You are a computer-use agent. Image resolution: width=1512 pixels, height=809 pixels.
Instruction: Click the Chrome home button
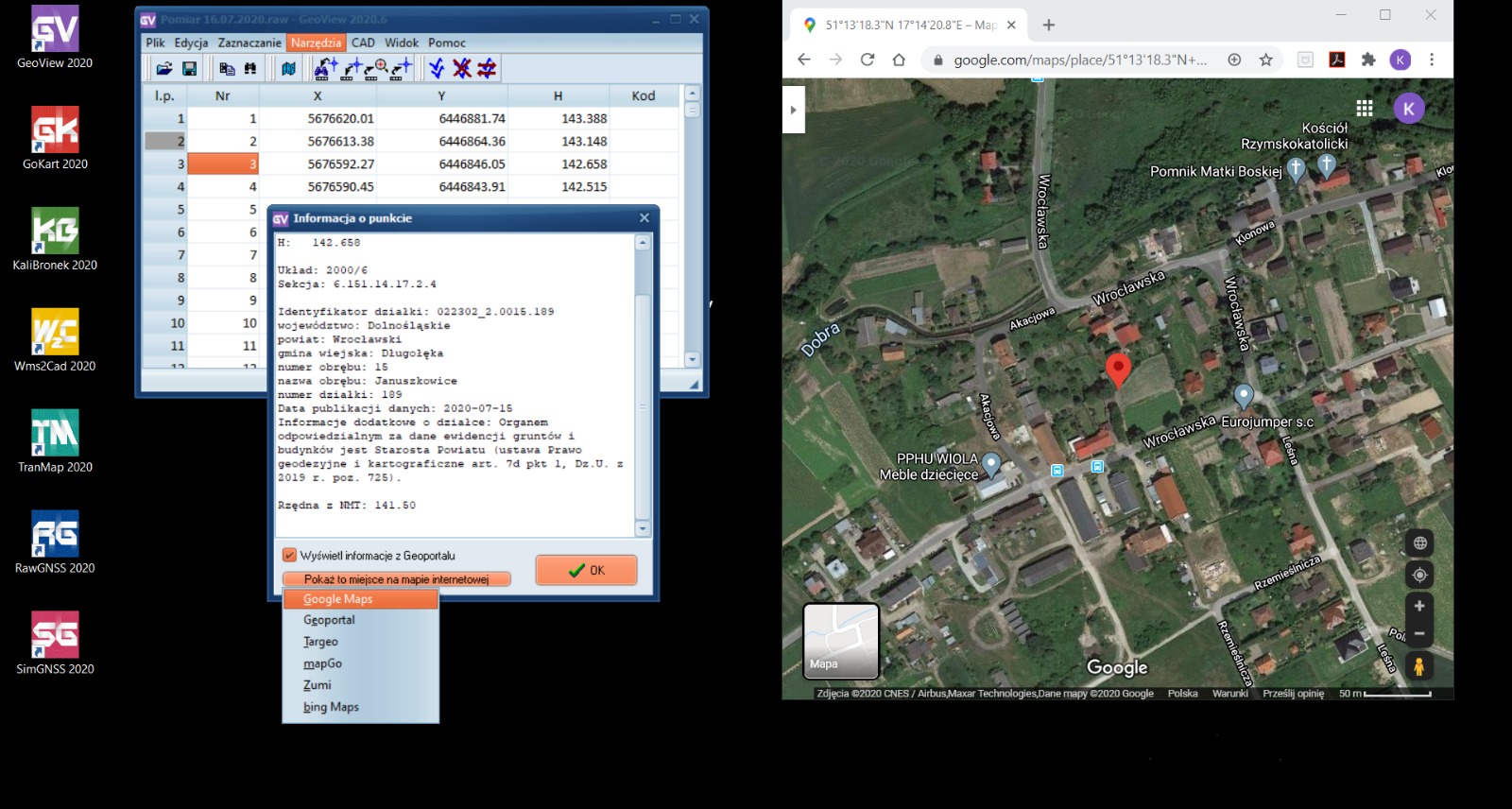(x=899, y=60)
